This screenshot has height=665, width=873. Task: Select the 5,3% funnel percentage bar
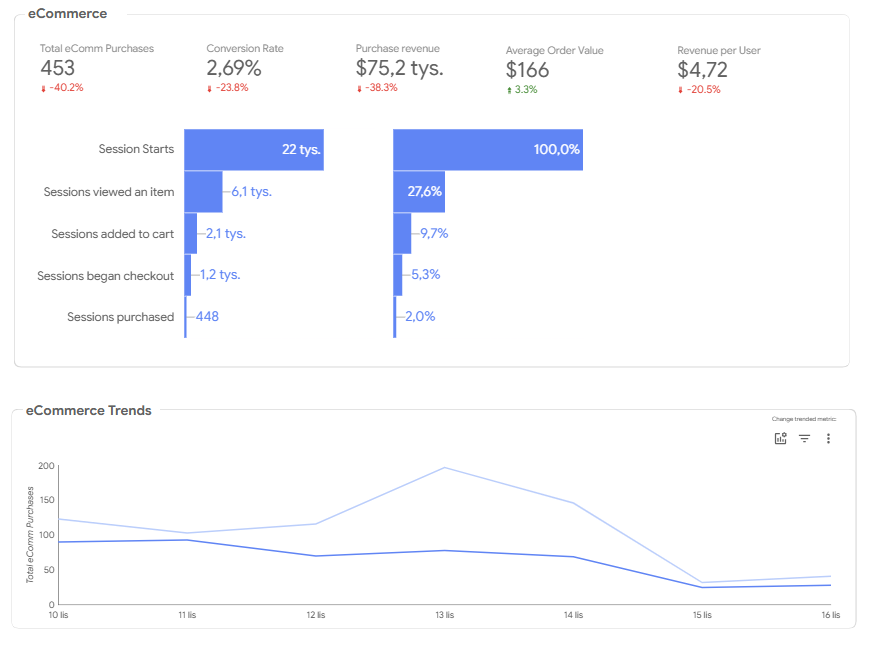click(398, 275)
